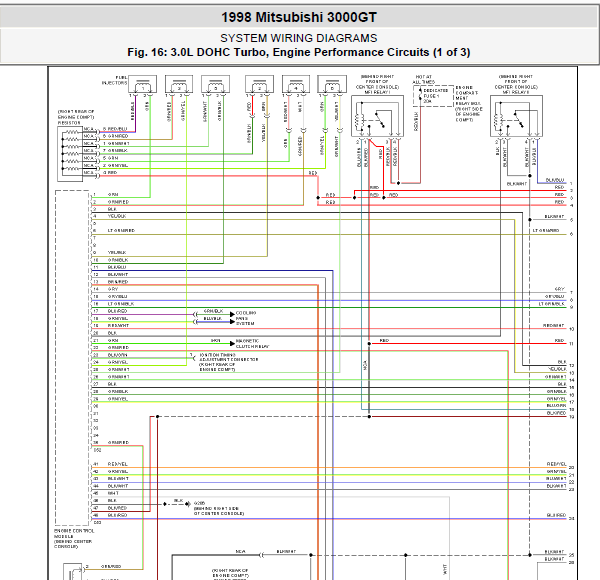Click the 'IGNITION TIMING ADJUSTMENT CONNECTOR' label

click(229, 357)
